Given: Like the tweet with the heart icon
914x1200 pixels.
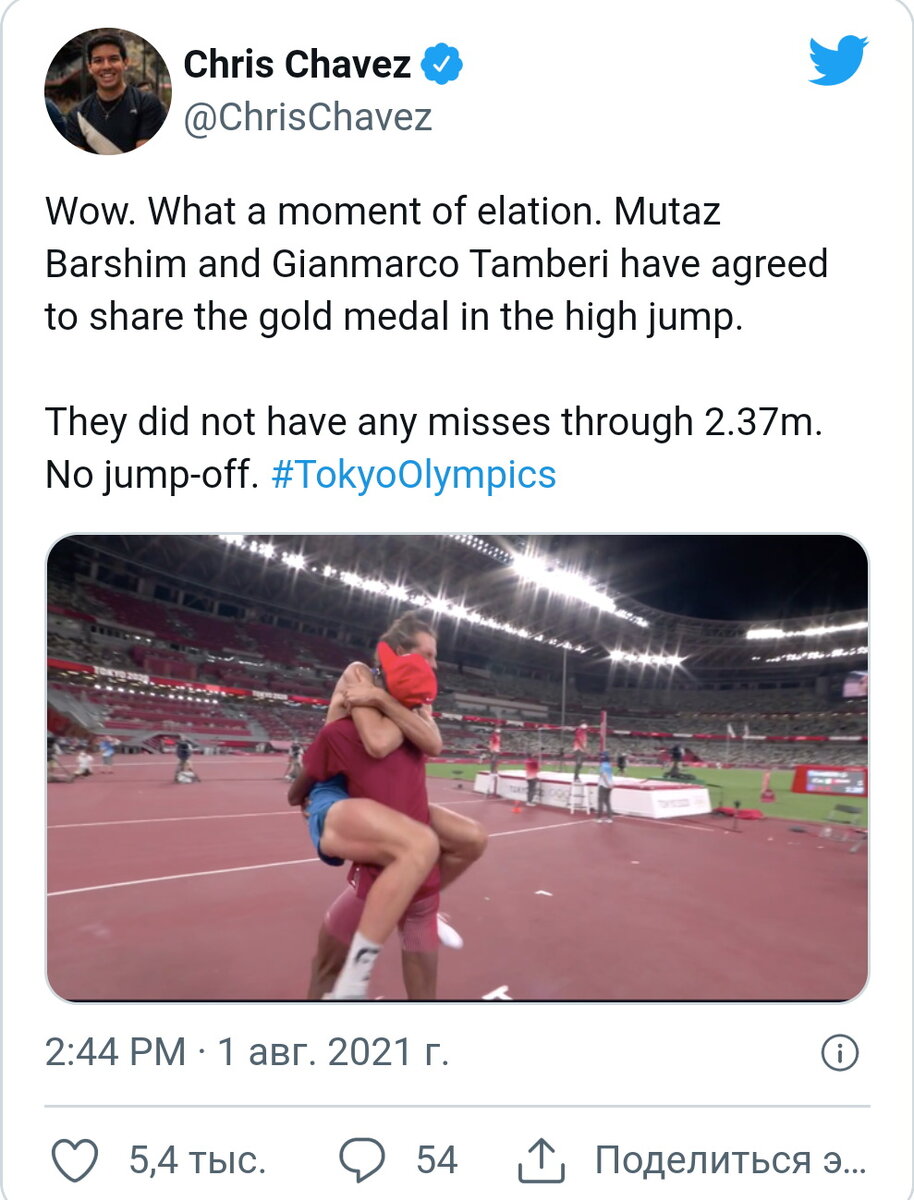Looking at the screenshot, I should [74, 1160].
